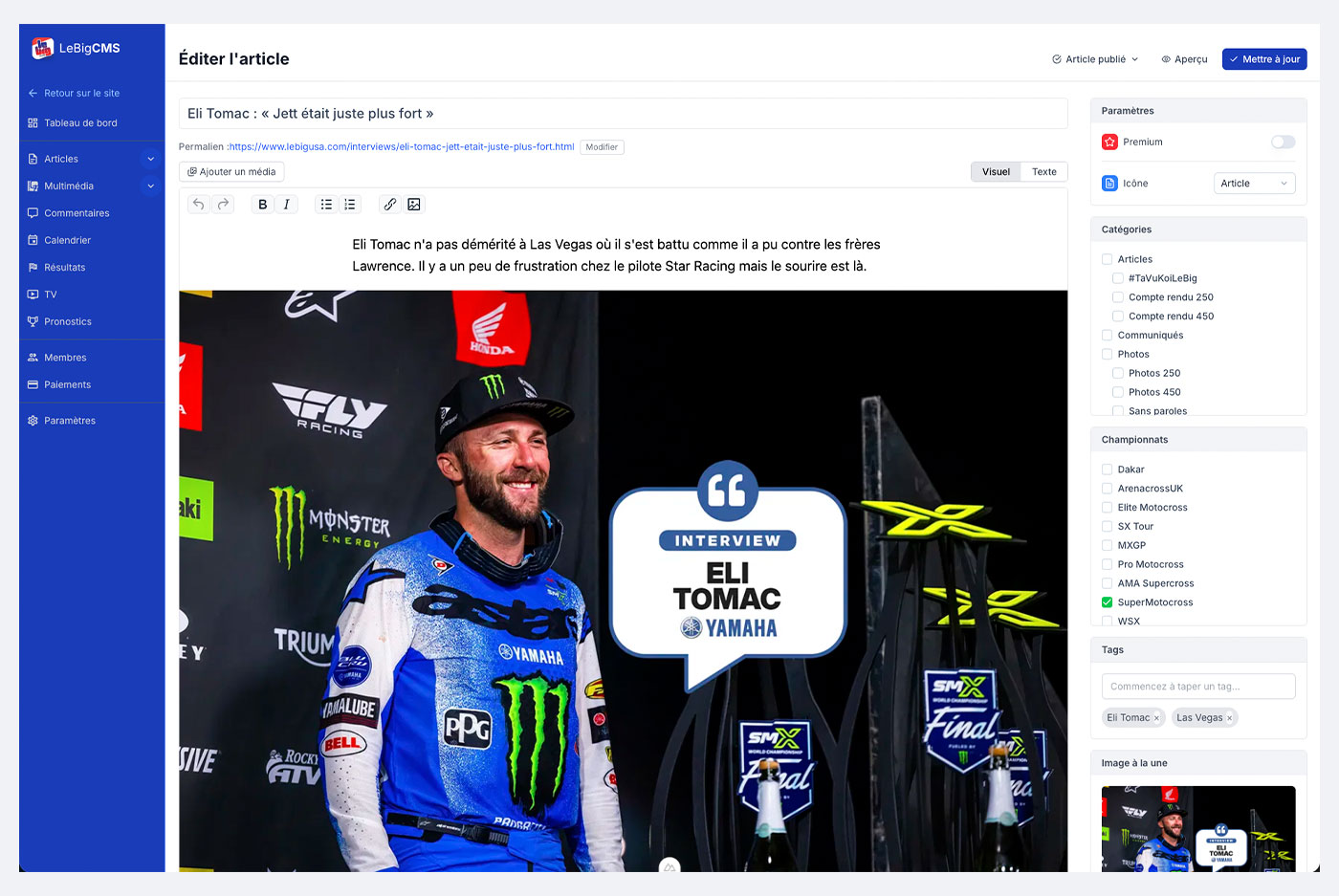Toggle bold formatting
Screen dimensions: 1339x896
[x=263, y=205]
